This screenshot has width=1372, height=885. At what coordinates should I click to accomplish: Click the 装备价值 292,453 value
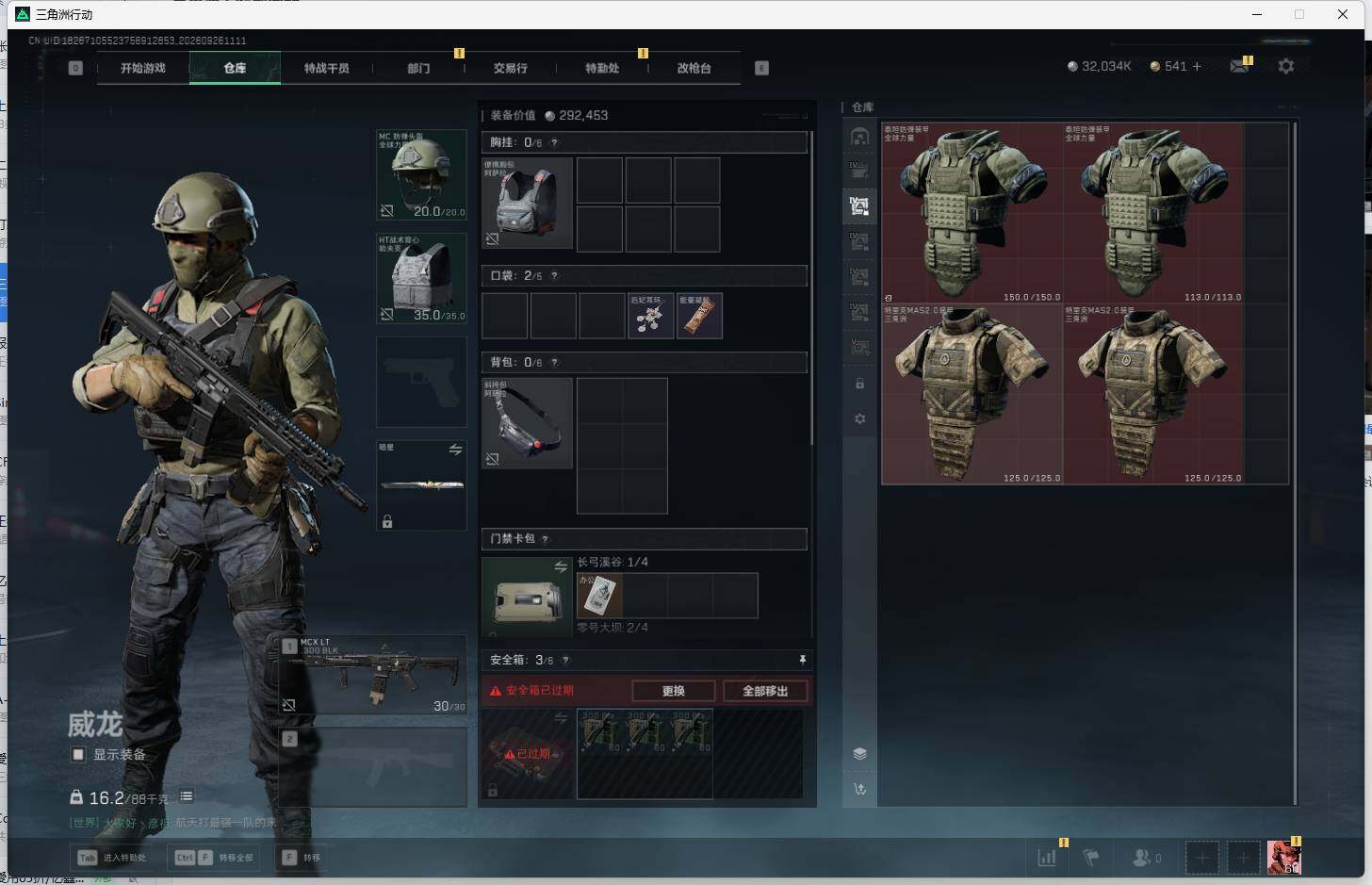(x=549, y=115)
